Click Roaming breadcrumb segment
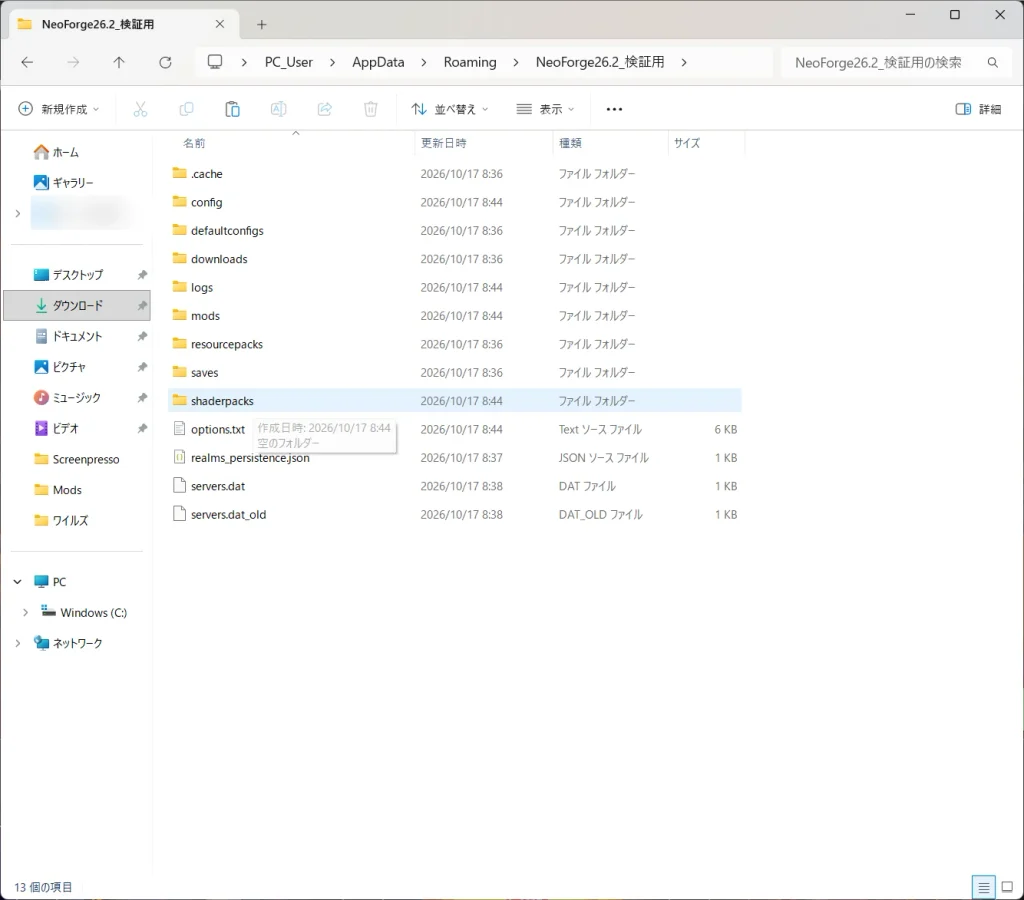The width and height of the screenshot is (1024, 900). click(x=470, y=62)
